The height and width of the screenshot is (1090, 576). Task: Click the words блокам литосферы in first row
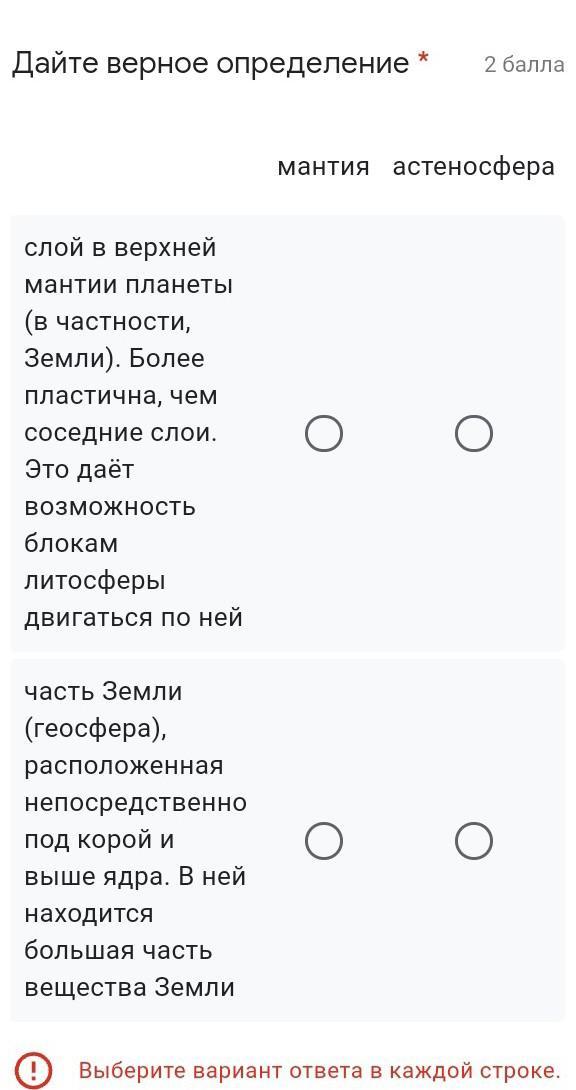coord(94,562)
